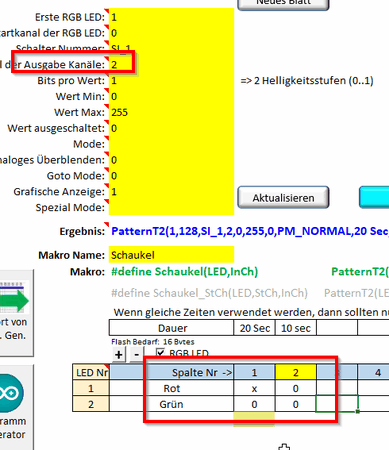Select the Startkanal der RGB LED value cell
This screenshot has height=450, width=389.
(171, 33)
